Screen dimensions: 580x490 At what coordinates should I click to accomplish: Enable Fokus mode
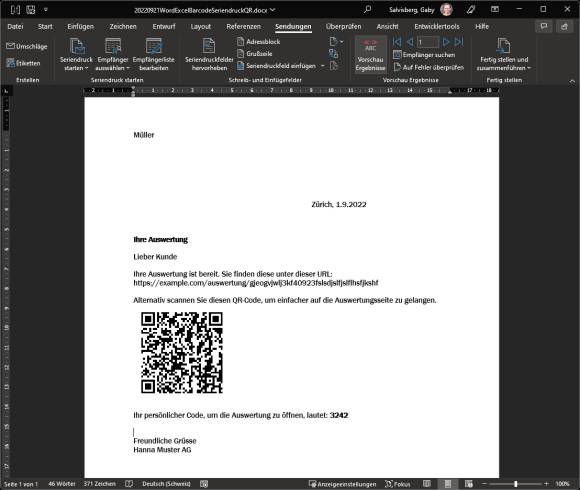coord(398,484)
